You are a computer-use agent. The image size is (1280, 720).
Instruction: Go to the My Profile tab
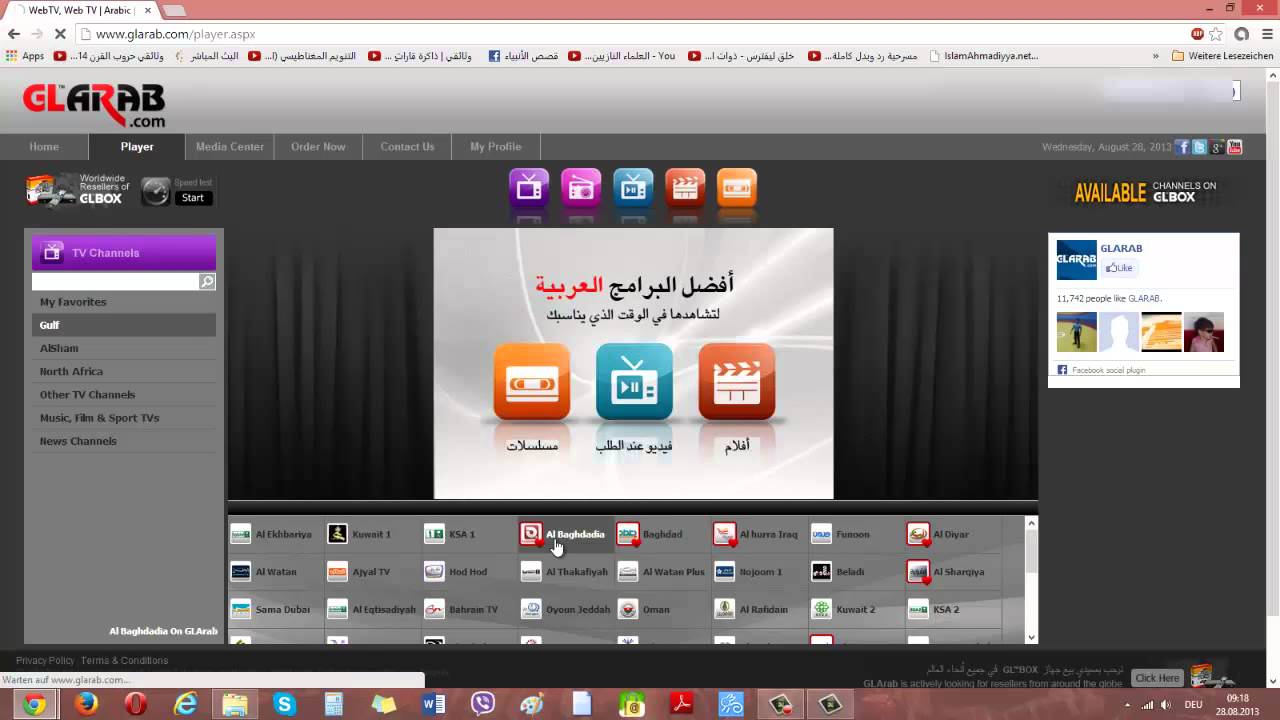tap(496, 147)
